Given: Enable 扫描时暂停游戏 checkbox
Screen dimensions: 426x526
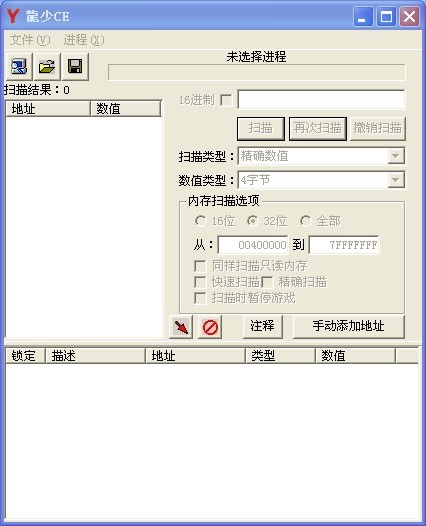Looking at the screenshot, I should (200, 298).
